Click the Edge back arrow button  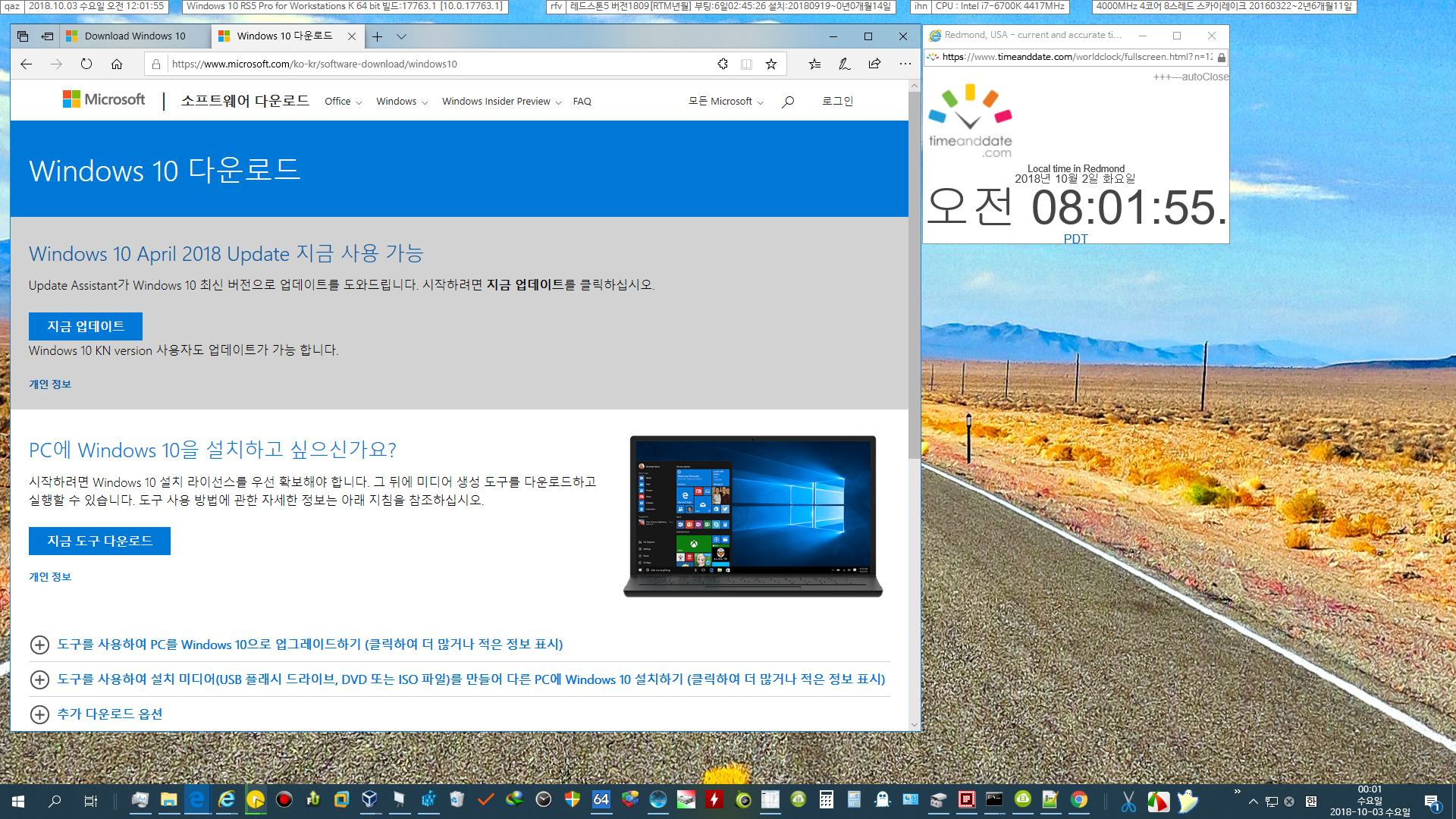[26, 64]
